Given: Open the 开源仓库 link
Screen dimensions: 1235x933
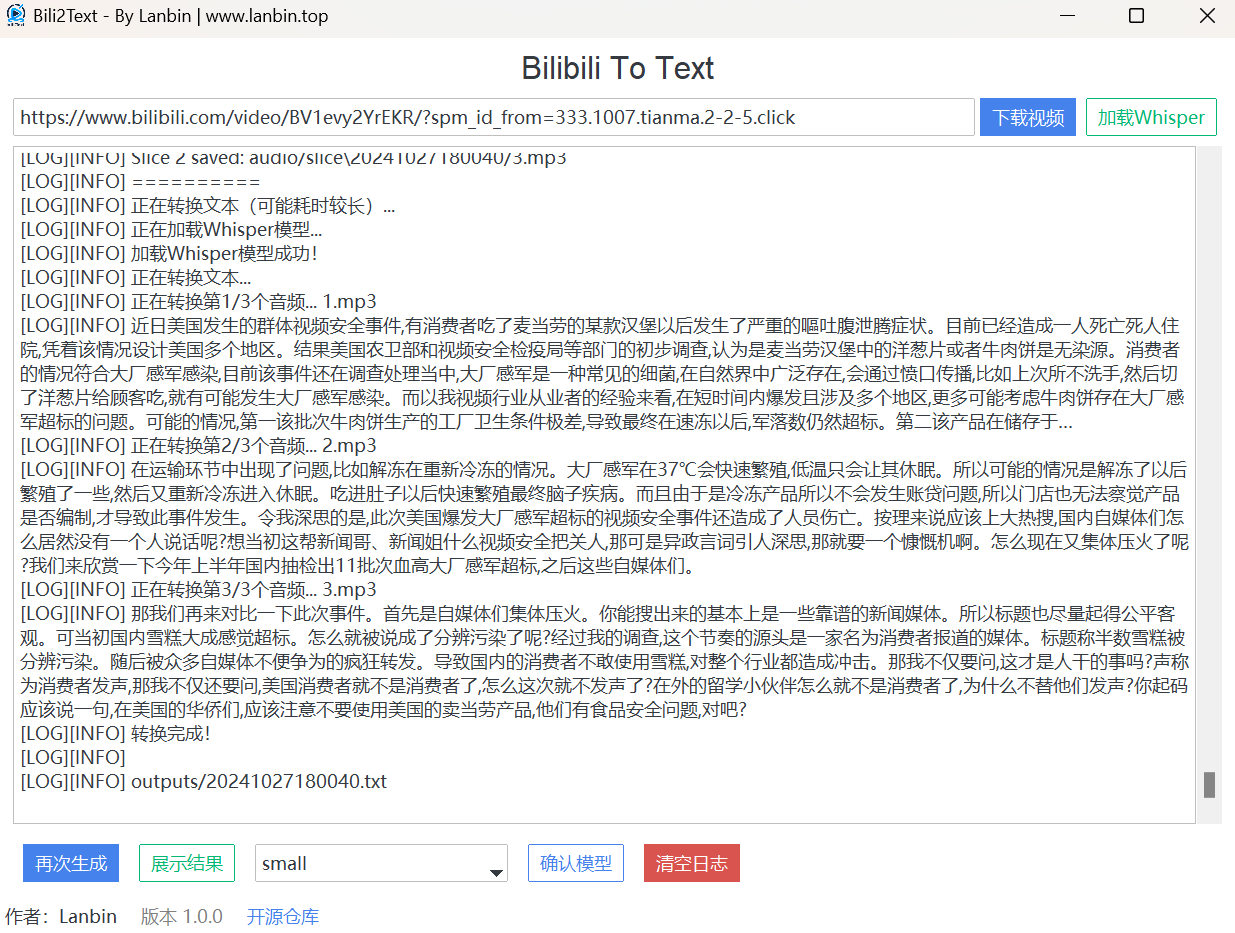Looking at the screenshot, I should click(283, 916).
